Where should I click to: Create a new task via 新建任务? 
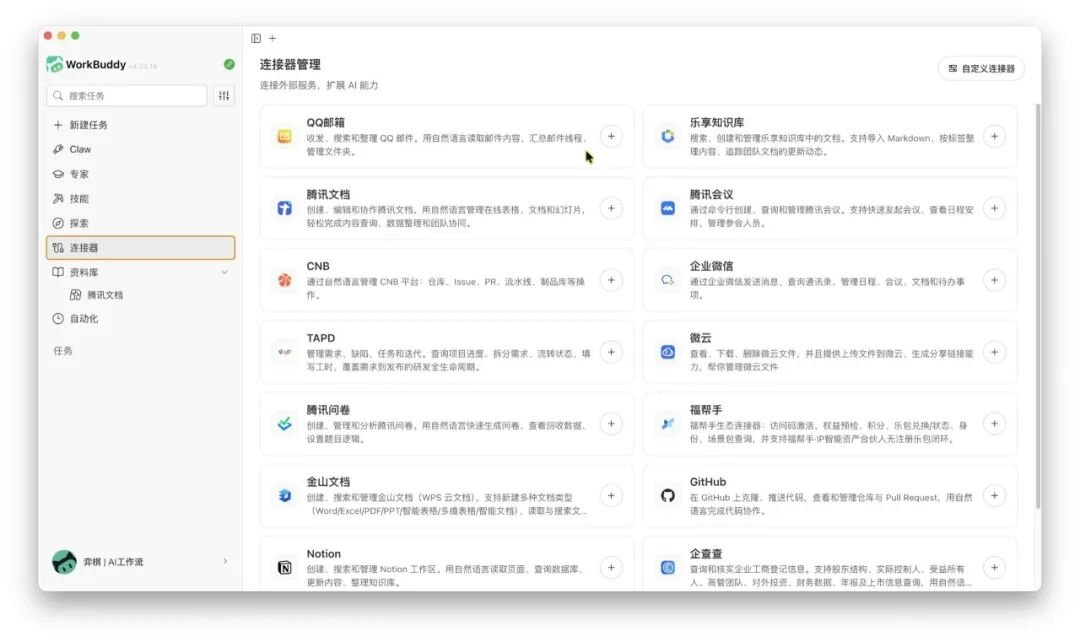(141, 125)
